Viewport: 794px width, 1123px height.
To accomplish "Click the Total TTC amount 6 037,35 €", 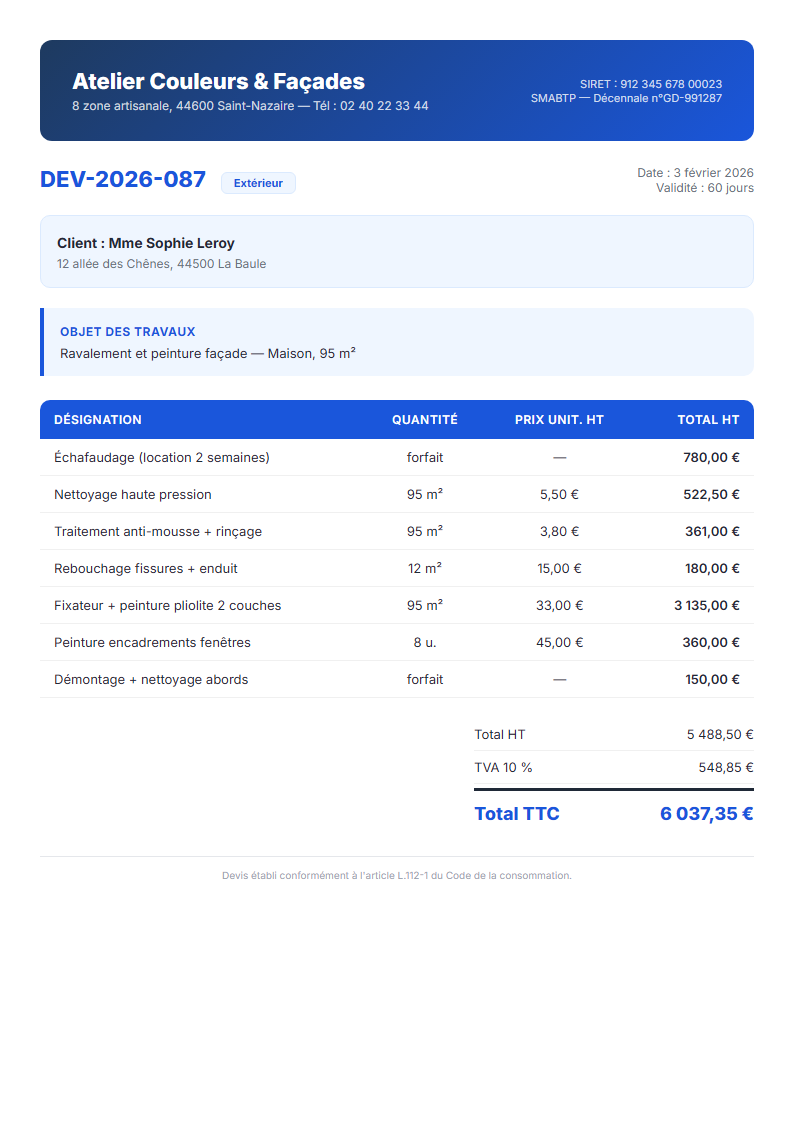I will (706, 813).
